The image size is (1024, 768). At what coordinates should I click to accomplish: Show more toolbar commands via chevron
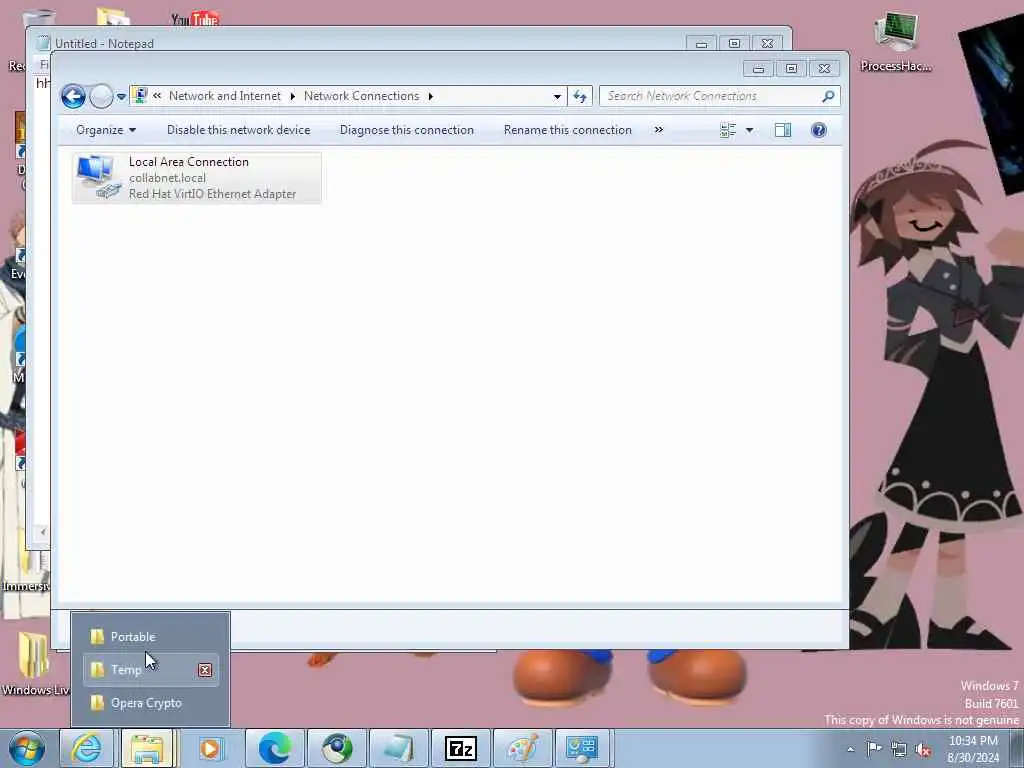[659, 130]
